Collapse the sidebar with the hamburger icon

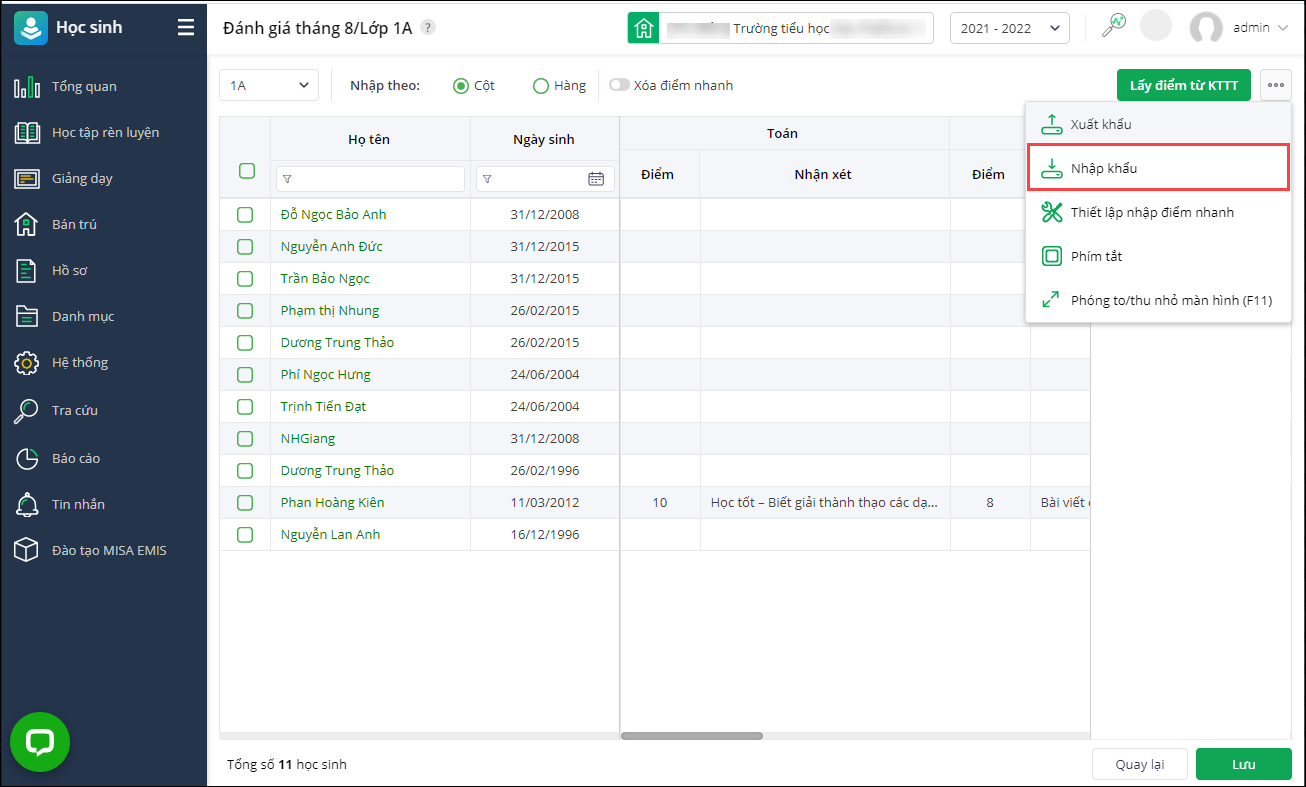click(186, 28)
